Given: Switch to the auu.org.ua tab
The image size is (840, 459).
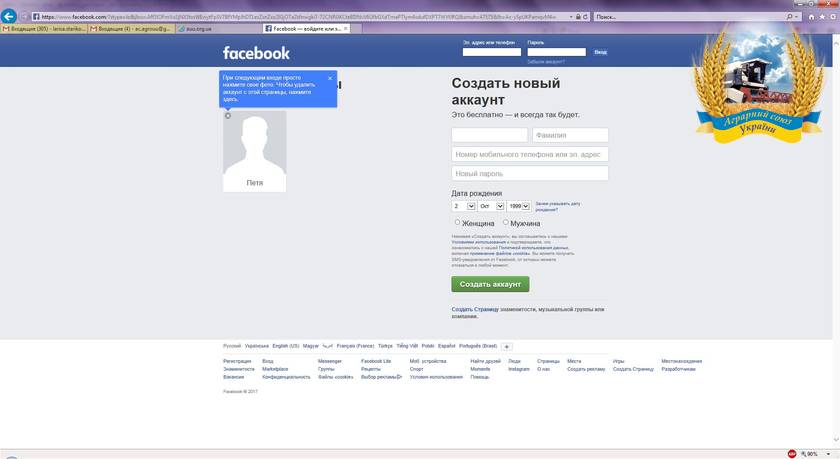Looking at the screenshot, I should tap(219, 28).
